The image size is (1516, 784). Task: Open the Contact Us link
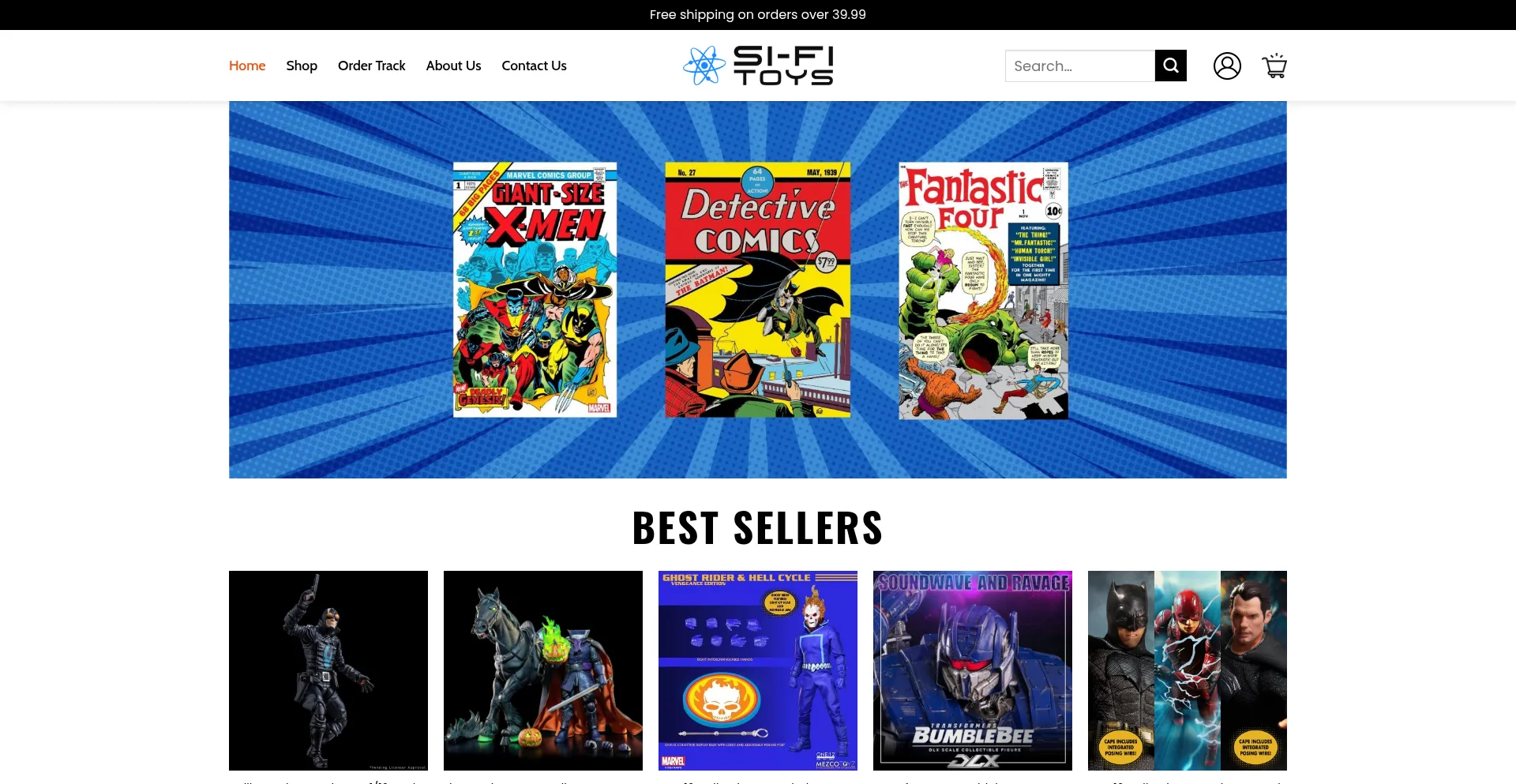(x=534, y=66)
